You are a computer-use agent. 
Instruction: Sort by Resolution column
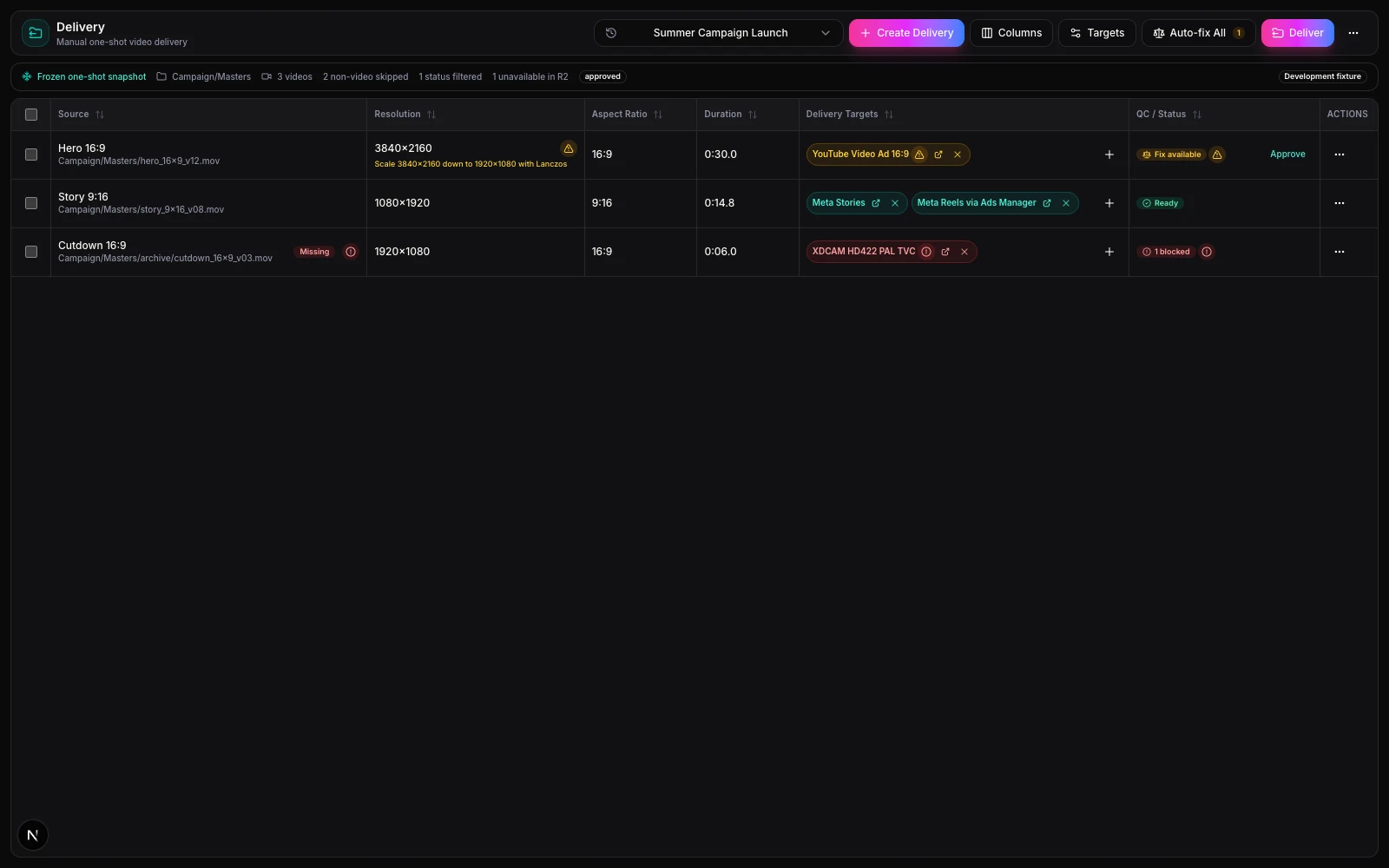coord(405,115)
